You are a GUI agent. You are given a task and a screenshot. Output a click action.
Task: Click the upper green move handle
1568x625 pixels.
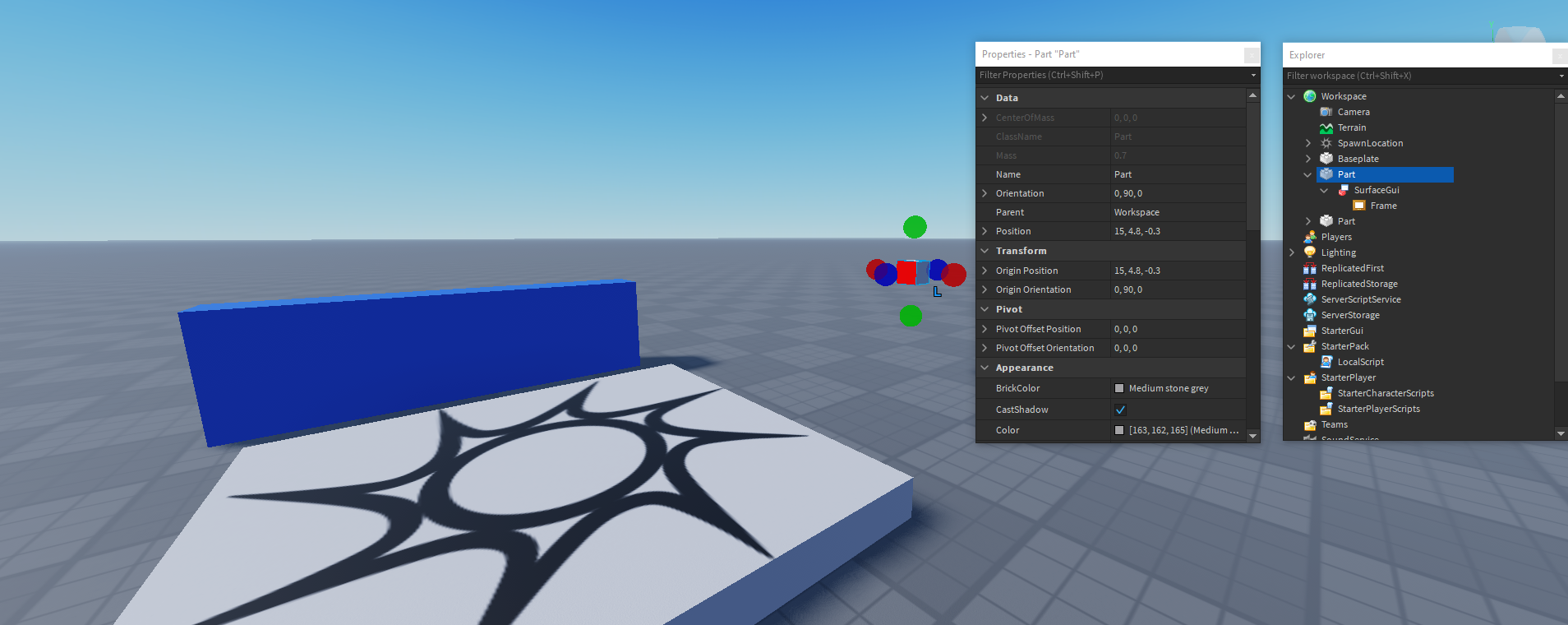(915, 227)
